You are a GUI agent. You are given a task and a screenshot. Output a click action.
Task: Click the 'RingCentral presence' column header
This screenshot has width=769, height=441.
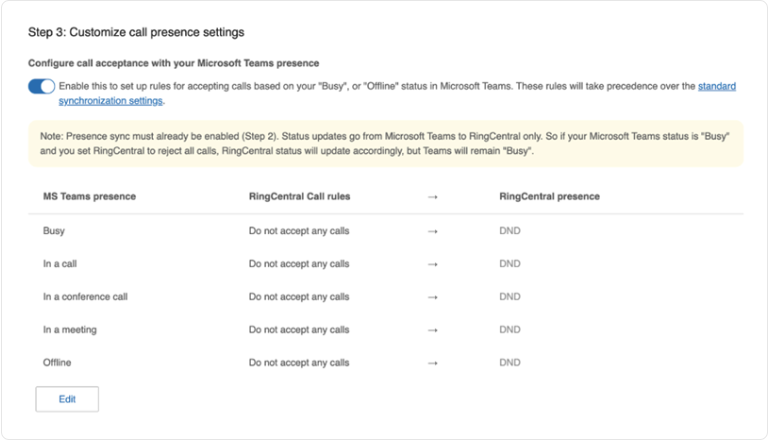pos(549,196)
